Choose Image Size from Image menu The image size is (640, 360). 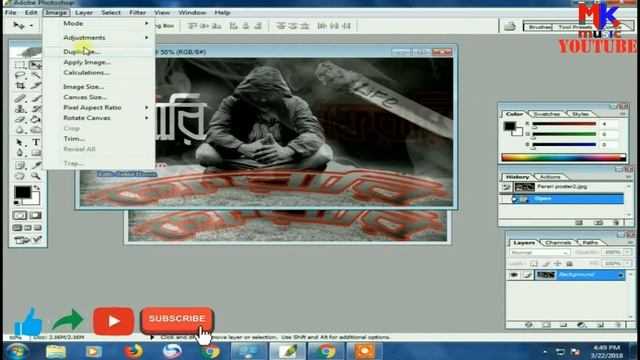click(x=83, y=87)
